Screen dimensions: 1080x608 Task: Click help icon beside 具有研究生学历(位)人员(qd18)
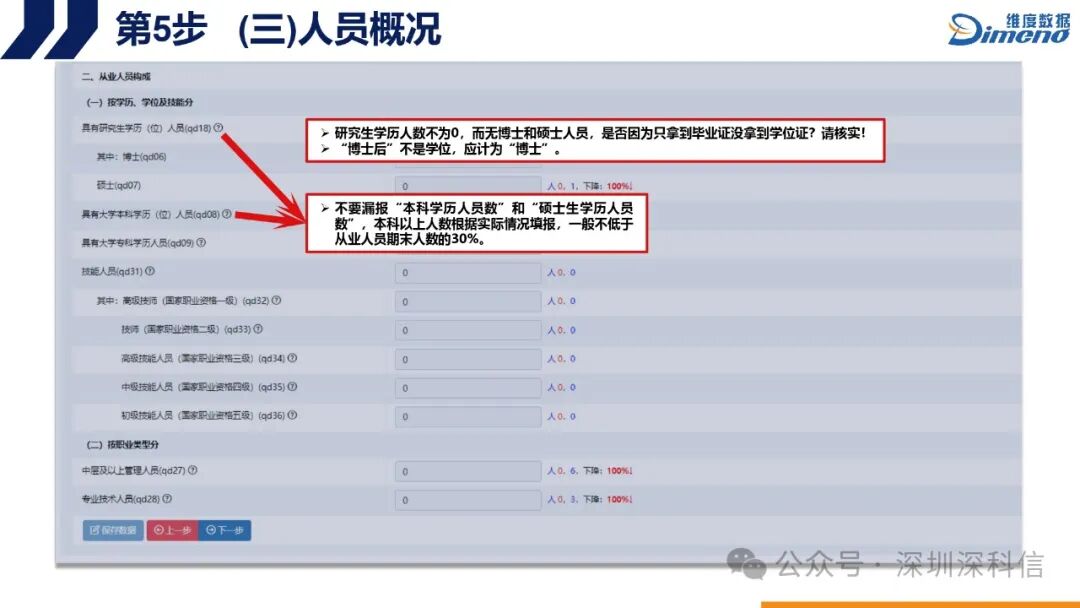(218, 127)
